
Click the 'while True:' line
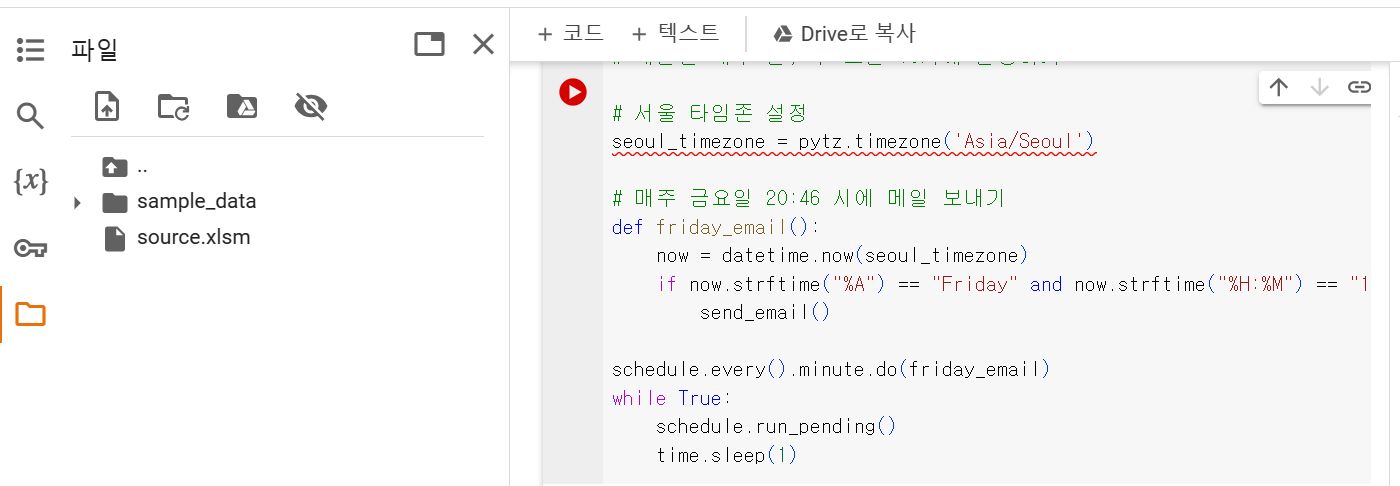(672, 398)
